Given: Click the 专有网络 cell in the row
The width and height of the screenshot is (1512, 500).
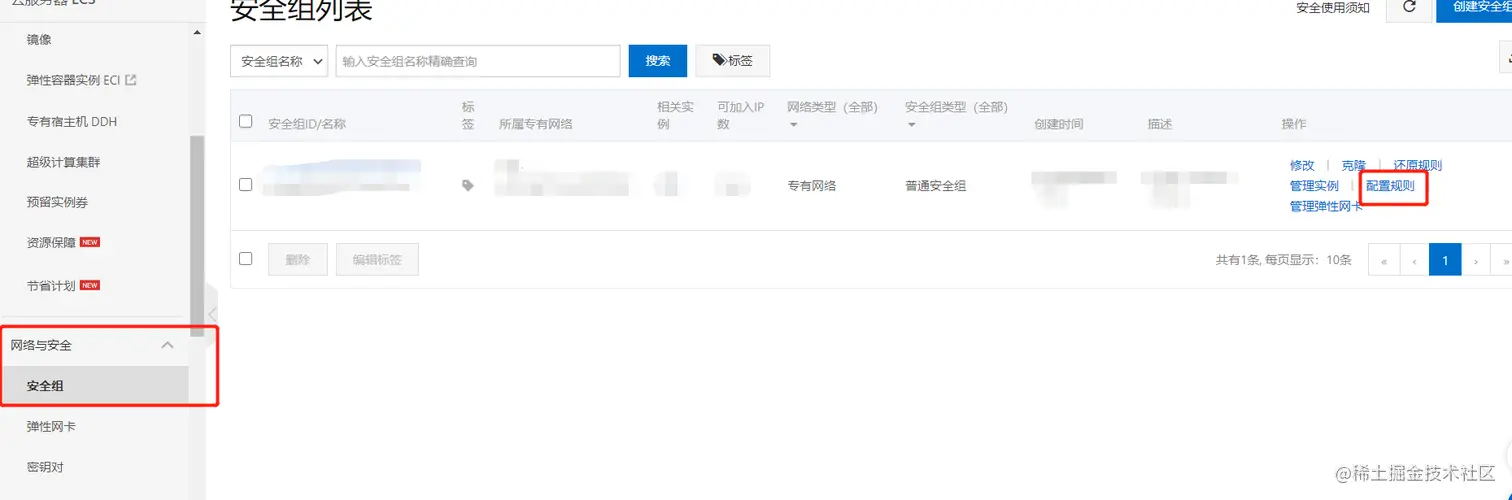Looking at the screenshot, I should [812, 186].
